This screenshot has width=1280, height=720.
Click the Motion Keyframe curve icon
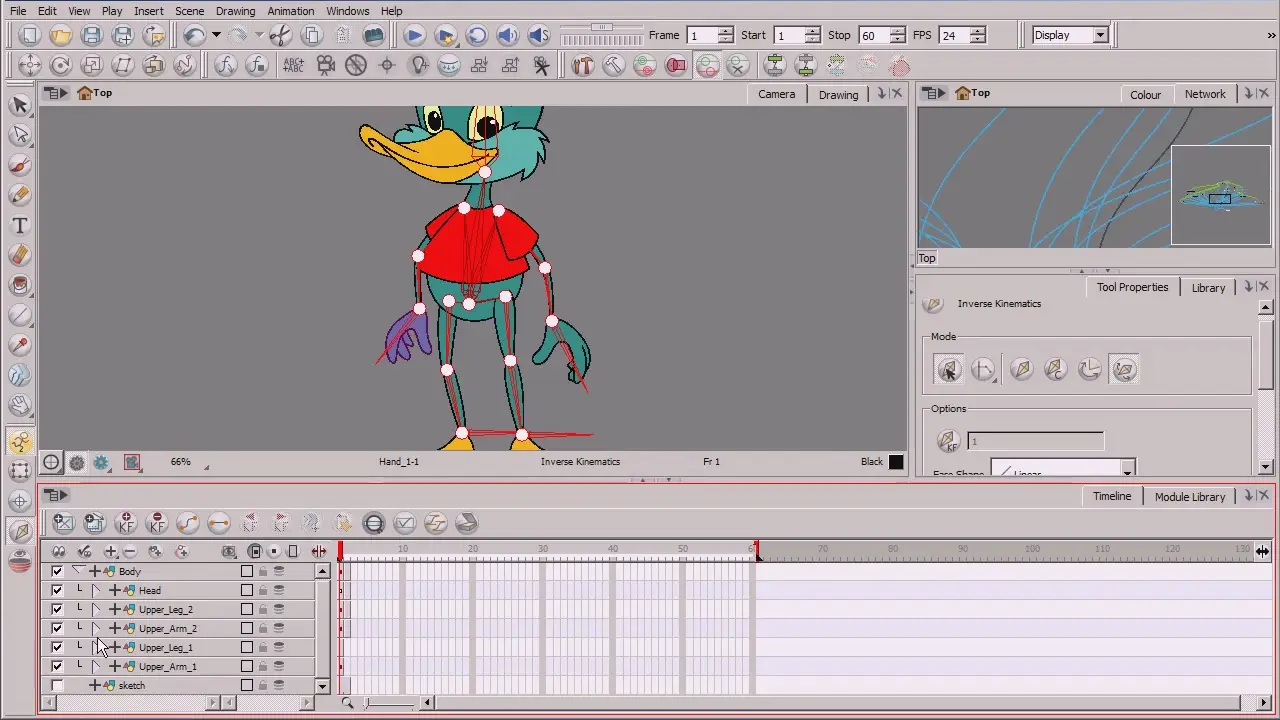(x=188, y=522)
